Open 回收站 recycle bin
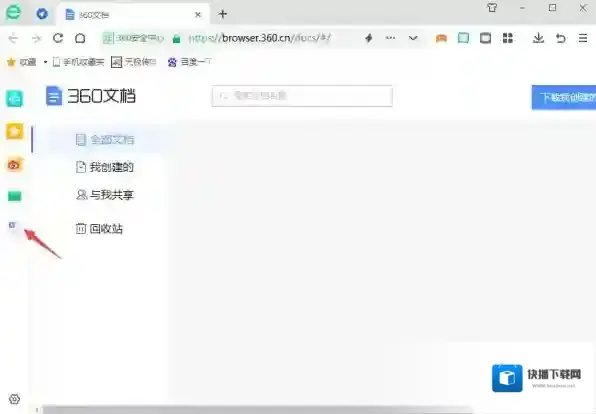Viewport: 596px width, 414px height. click(x=99, y=228)
